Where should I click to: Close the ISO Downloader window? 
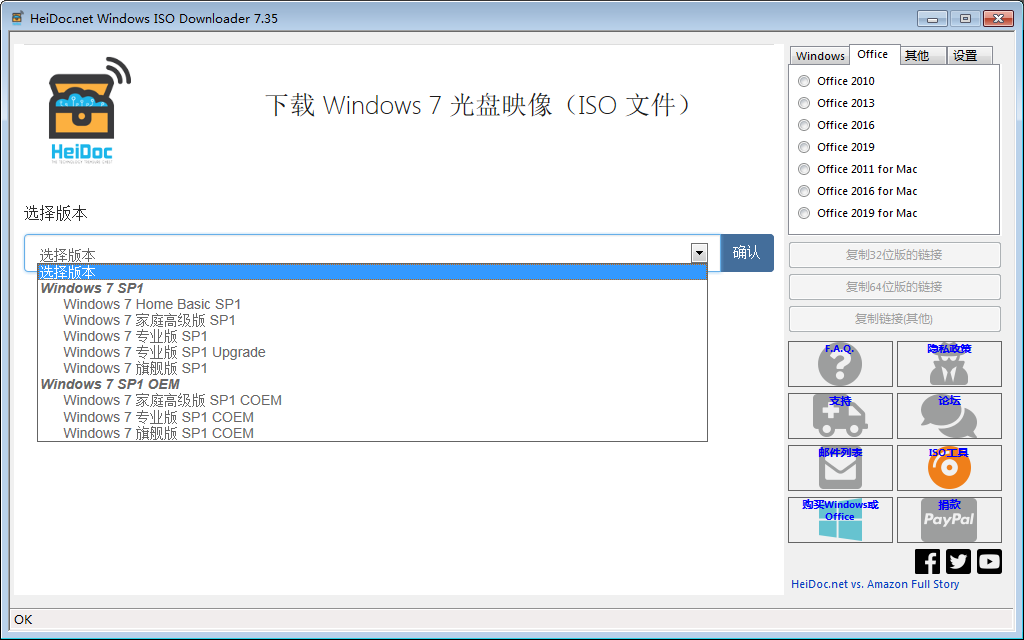click(999, 19)
